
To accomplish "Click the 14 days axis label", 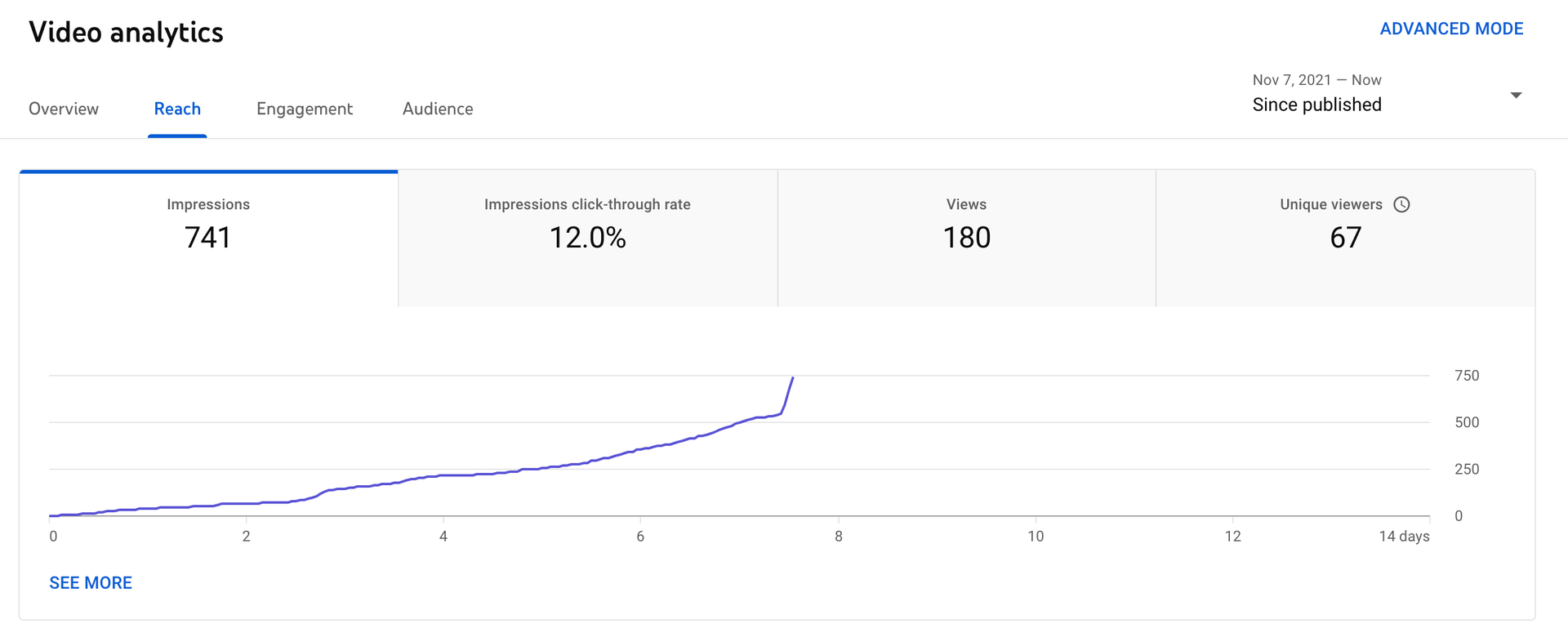I will coord(1404,536).
